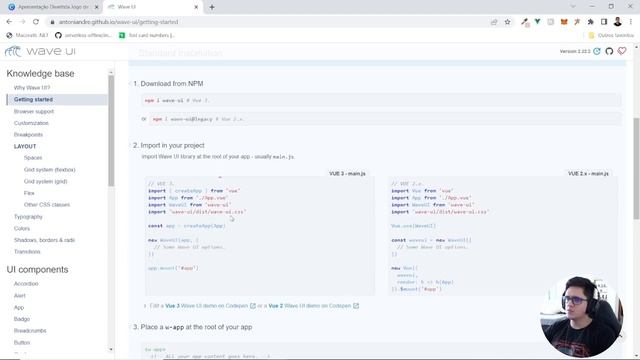Click the share page icon in the address bar
The image size is (640, 360).
pyautogui.click(x=494, y=22)
